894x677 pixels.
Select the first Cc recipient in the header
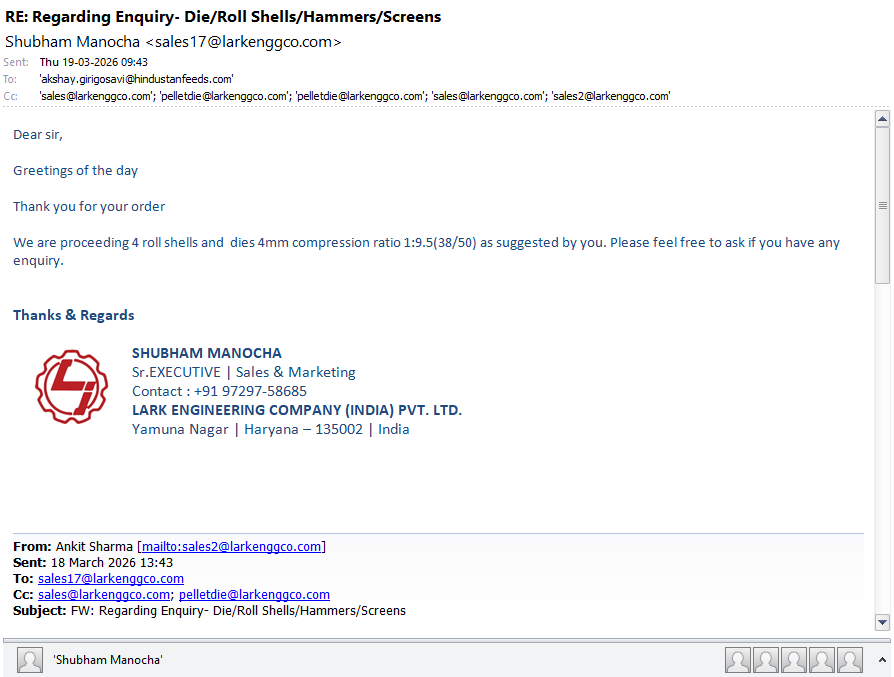96,96
